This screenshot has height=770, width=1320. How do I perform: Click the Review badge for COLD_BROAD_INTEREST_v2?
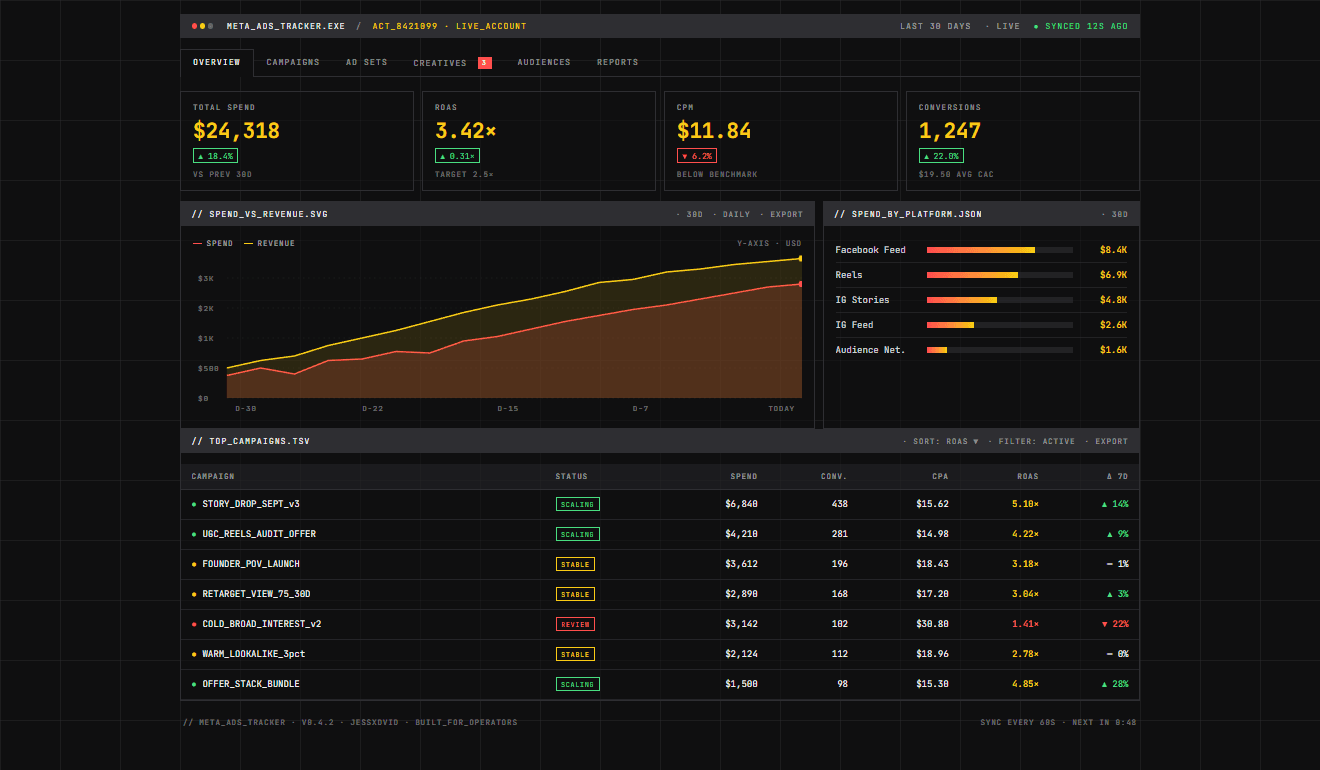click(x=575, y=624)
